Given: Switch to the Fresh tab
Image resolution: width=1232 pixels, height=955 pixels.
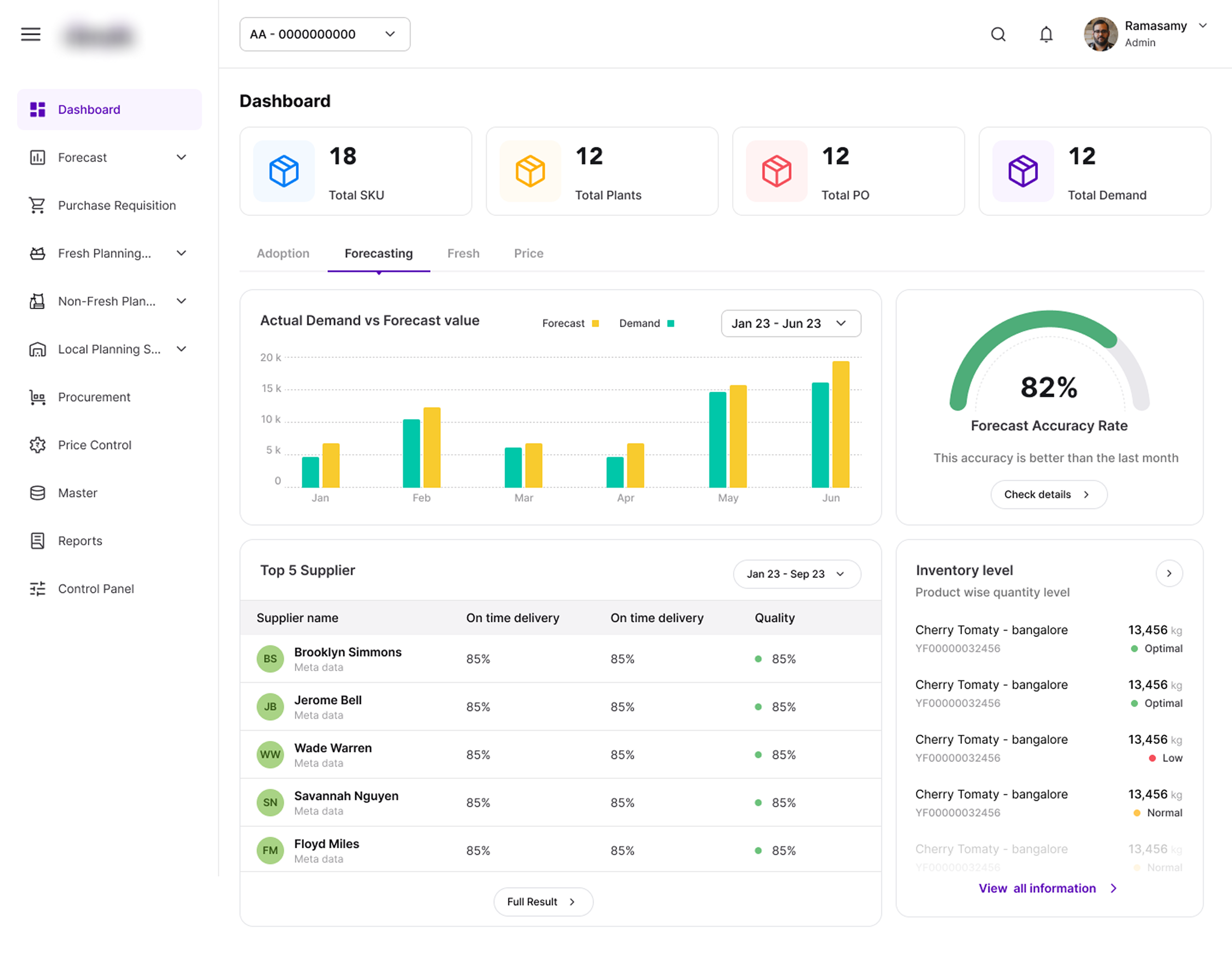Looking at the screenshot, I should tap(463, 253).
